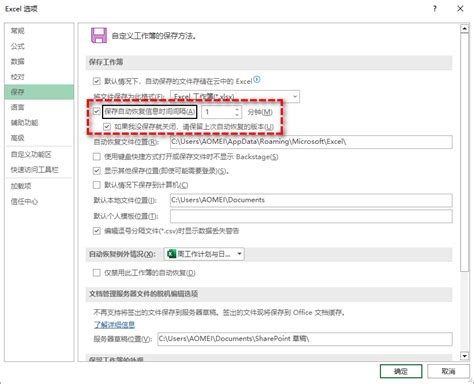Toggle 显示其他保存位置 checkbox
The image size is (474, 384).
pyautogui.click(x=97, y=171)
